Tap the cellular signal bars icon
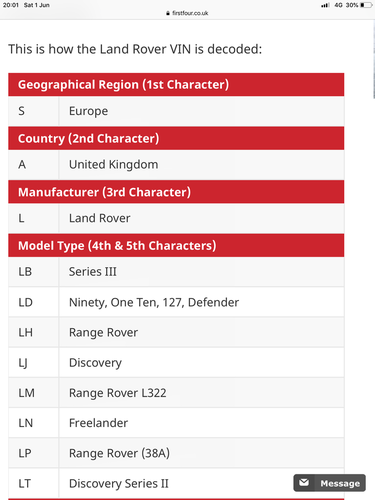This screenshot has height=500, width=375. click(325, 5)
